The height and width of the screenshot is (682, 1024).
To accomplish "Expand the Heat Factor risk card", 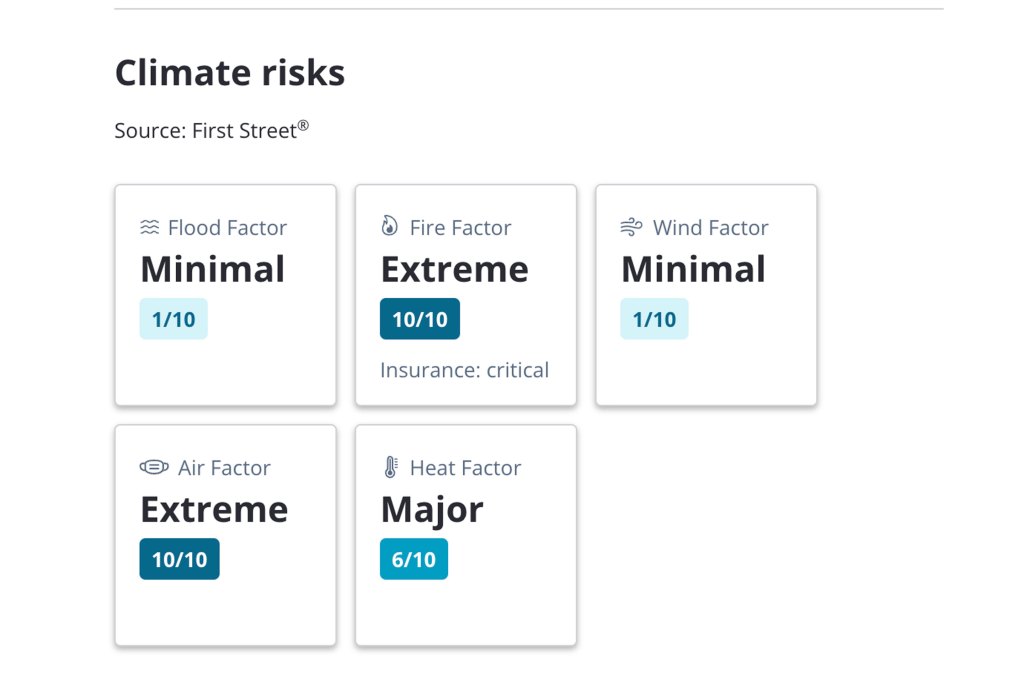I will coord(465,534).
